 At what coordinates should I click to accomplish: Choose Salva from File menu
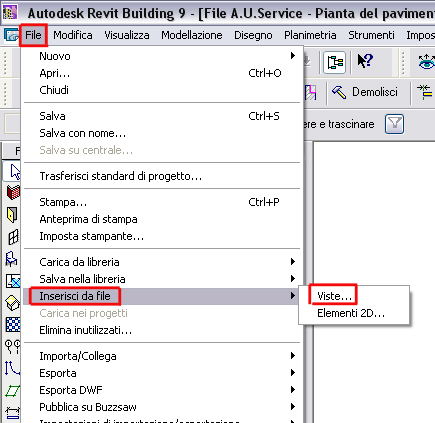[162, 116]
